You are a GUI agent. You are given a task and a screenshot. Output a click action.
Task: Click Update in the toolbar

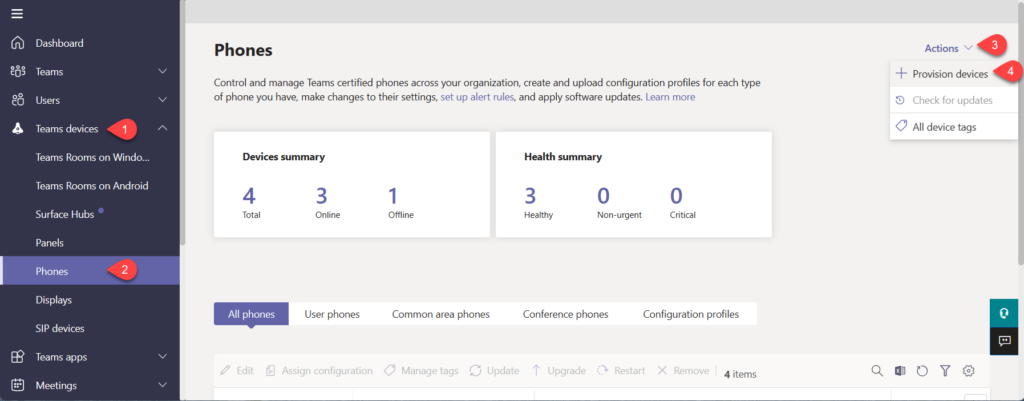[x=494, y=370]
